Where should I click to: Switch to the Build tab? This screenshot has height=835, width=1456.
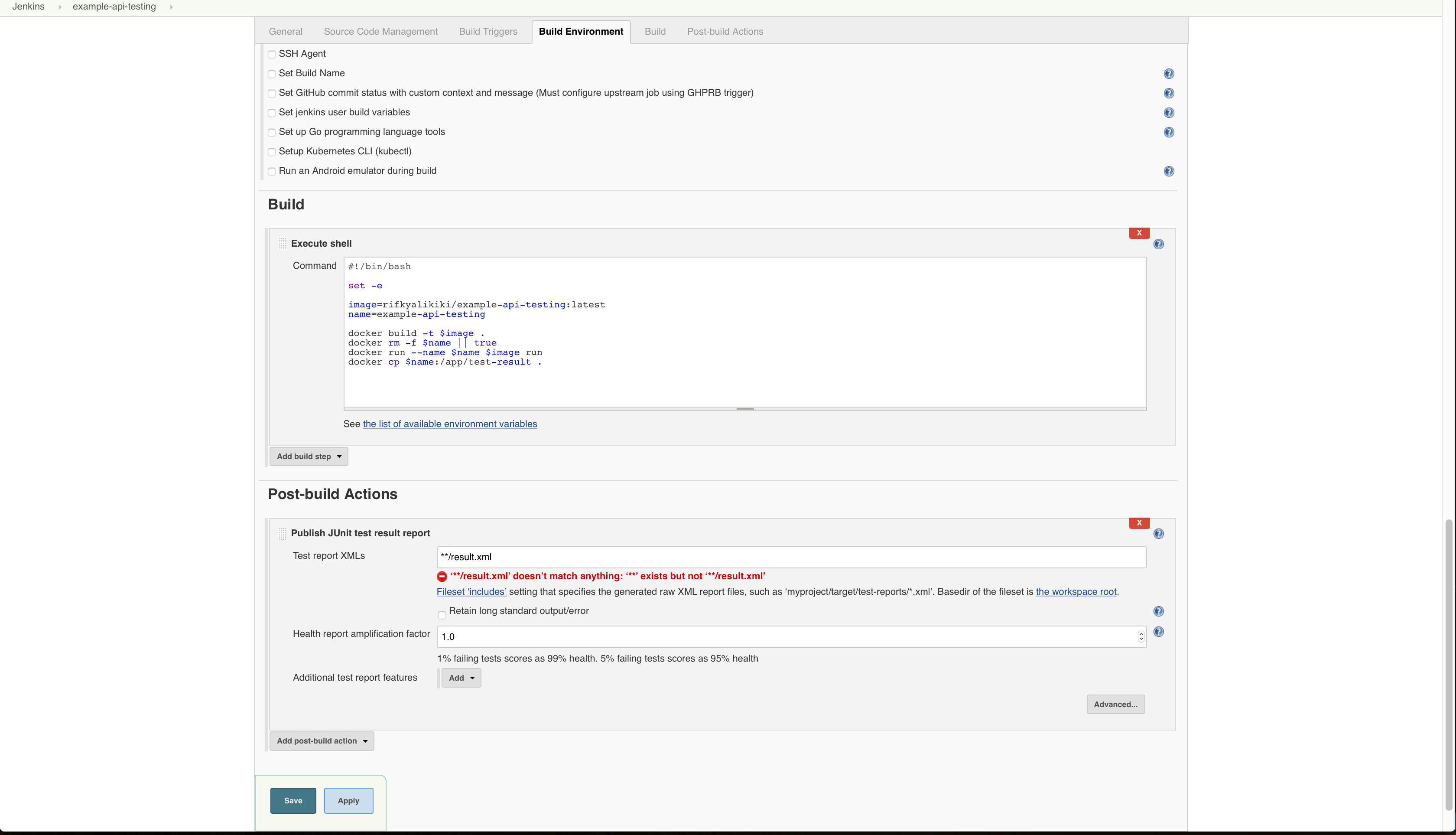pos(655,32)
